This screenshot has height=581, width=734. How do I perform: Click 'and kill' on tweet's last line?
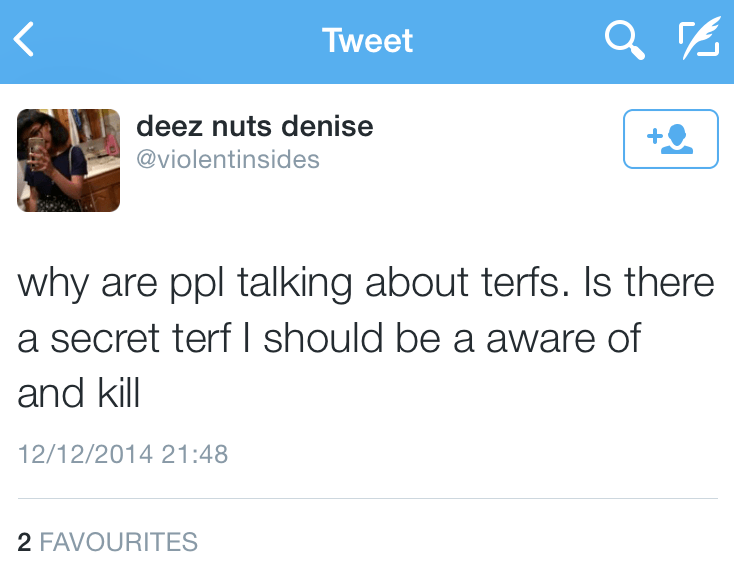[79, 395]
